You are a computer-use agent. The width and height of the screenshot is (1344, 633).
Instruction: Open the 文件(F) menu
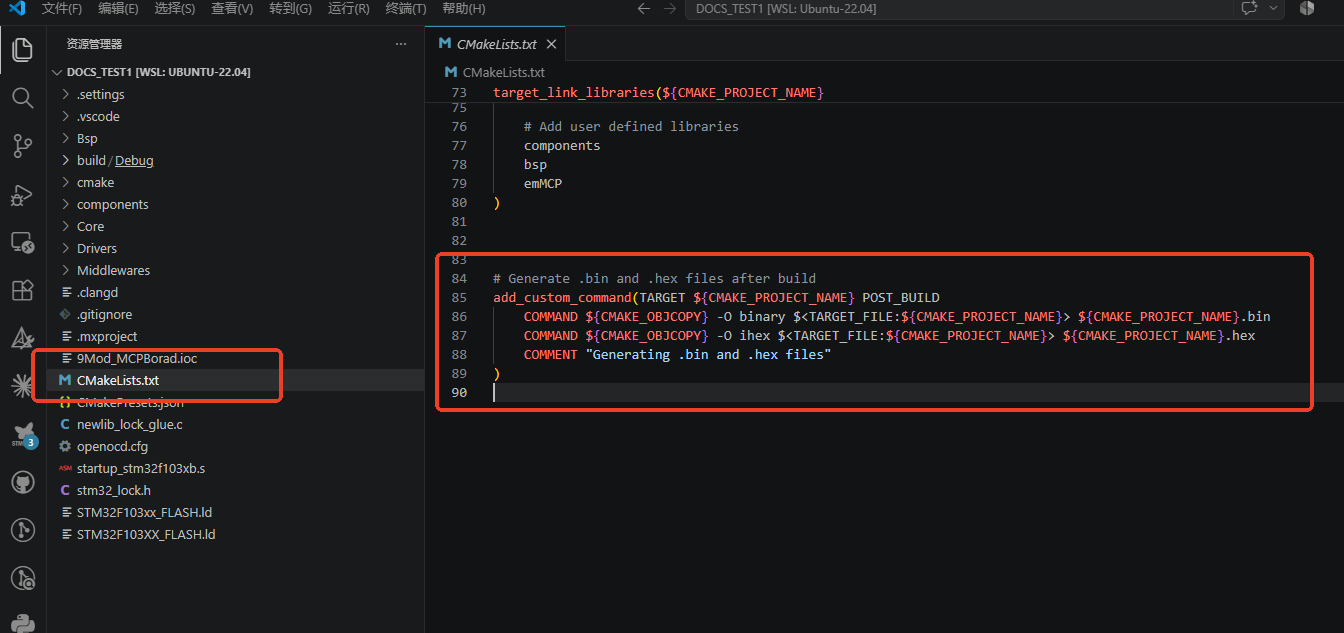pos(62,9)
